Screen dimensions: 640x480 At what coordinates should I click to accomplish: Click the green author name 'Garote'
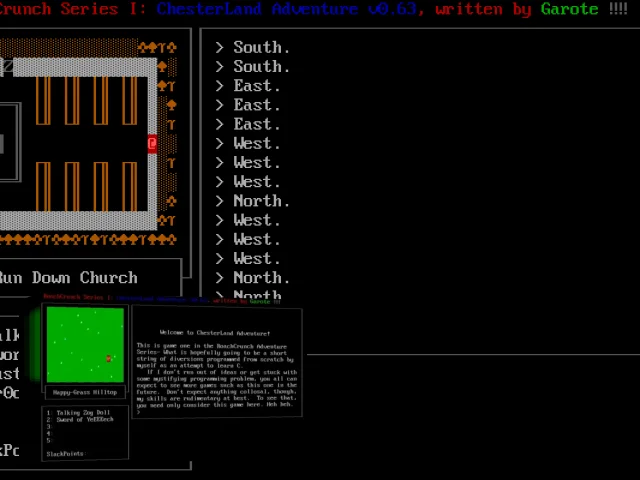click(569, 9)
